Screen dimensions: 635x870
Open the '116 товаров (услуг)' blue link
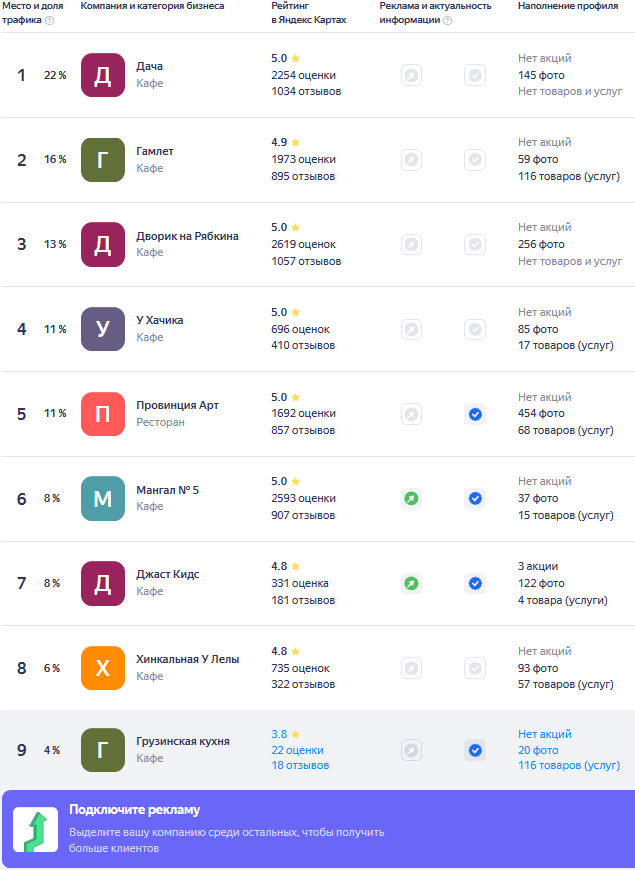(x=569, y=766)
